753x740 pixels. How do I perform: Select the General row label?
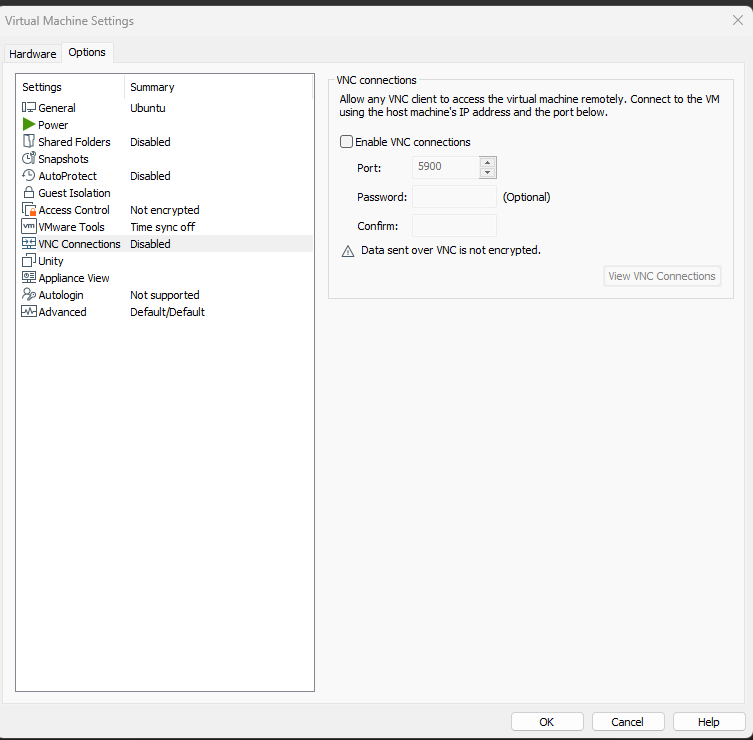tap(57, 108)
